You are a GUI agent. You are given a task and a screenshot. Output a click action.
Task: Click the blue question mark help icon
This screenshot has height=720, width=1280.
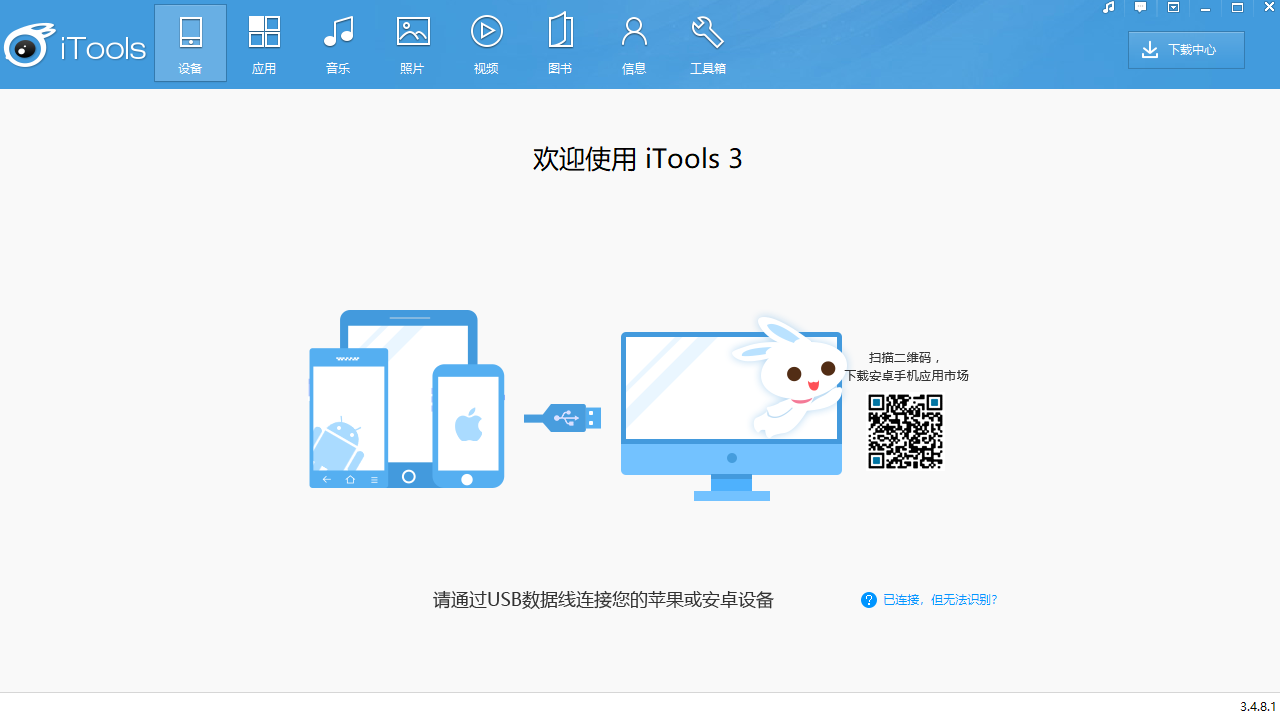tap(869, 600)
